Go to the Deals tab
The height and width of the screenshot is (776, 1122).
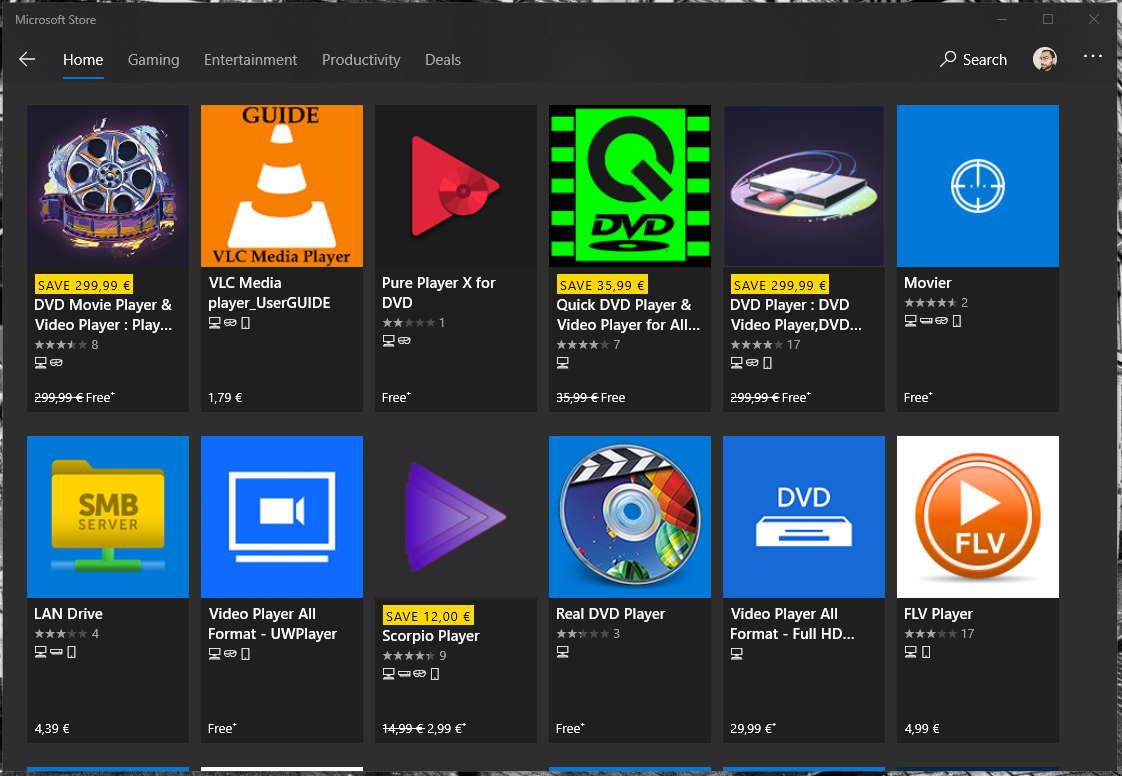pos(442,60)
